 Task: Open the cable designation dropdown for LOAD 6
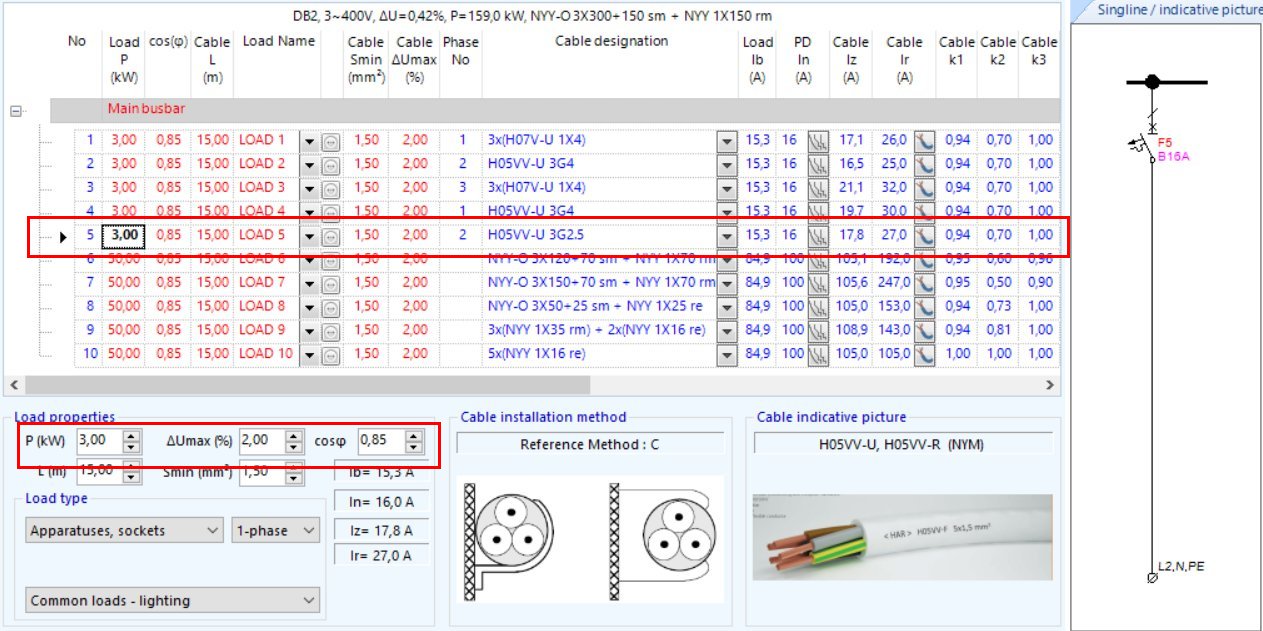click(x=727, y=258)
